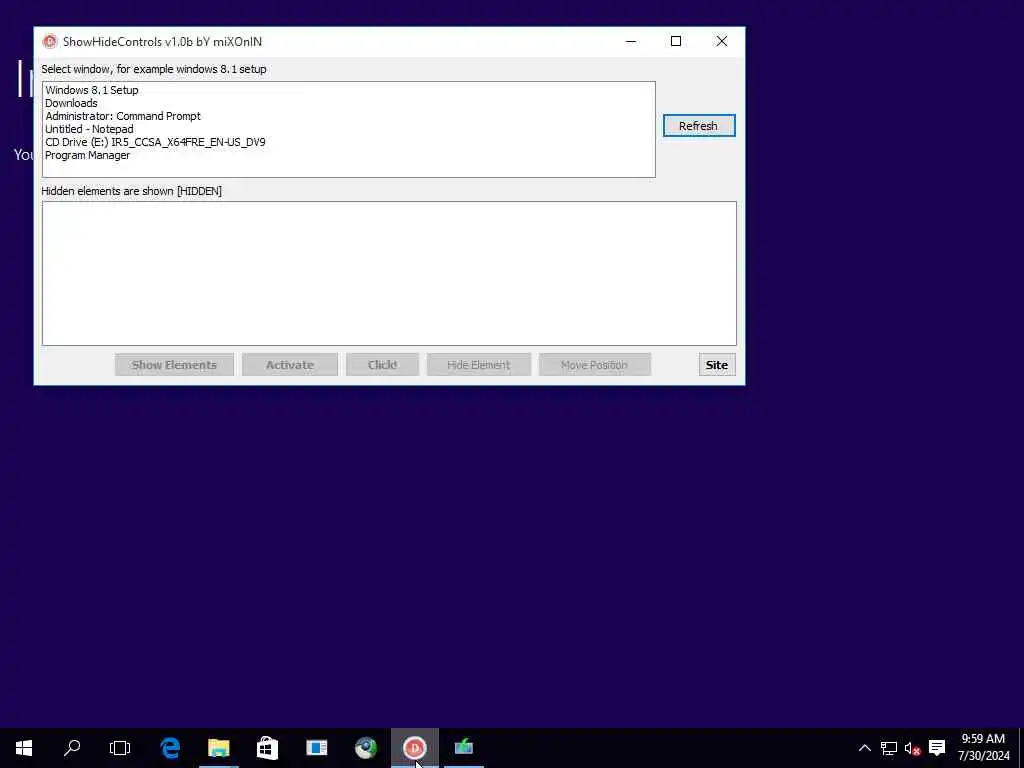The image size is (1024, 768).
Task: Open Task View on the taskbar
Action: pyautogui.click(x=120, y=748)
